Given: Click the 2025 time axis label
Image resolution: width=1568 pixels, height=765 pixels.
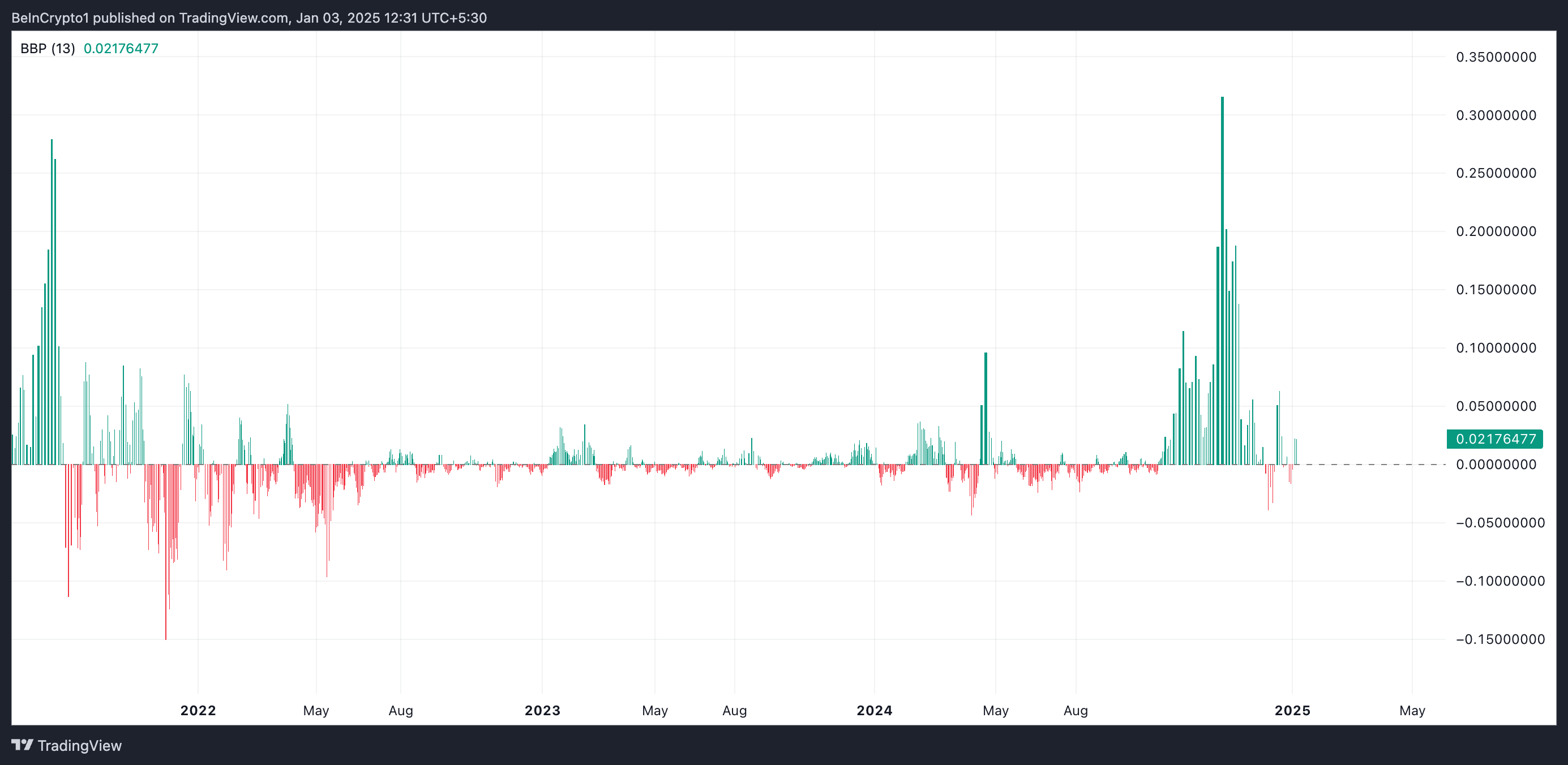Looking at the screenshot, I should [x=1292, y=710].
